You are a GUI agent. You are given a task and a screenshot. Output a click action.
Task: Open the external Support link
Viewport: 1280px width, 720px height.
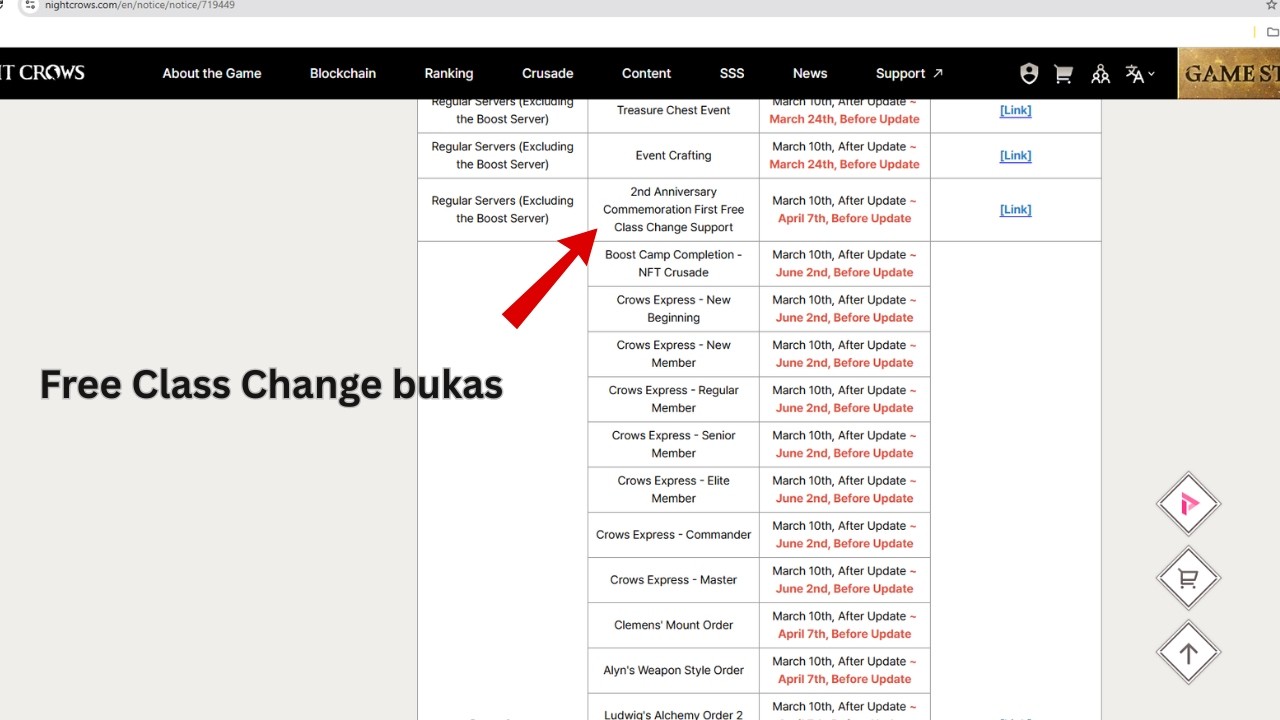(x=909, y=73)
